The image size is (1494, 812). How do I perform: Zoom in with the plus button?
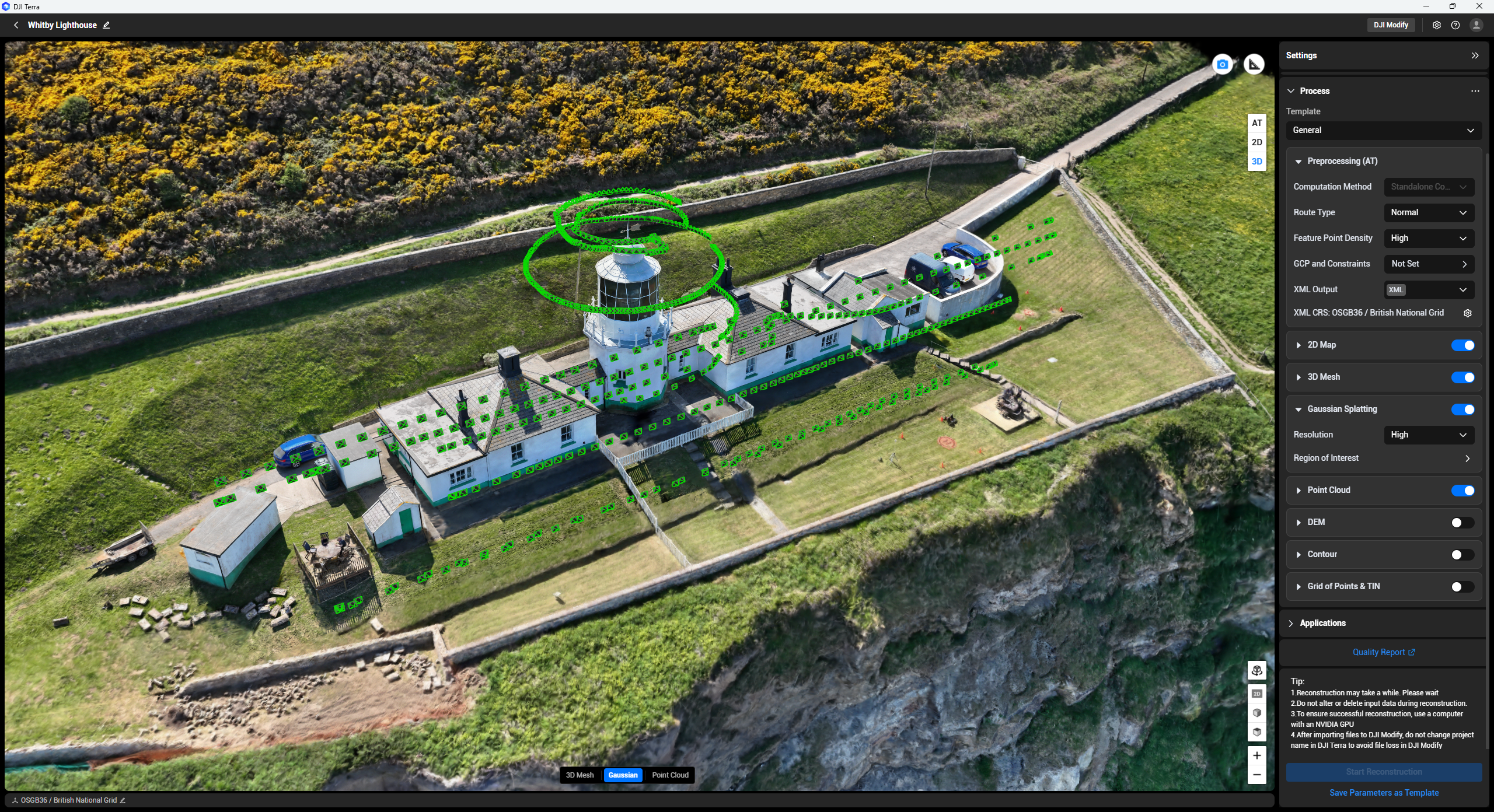pyautogui.click(x=1256, y=755)
